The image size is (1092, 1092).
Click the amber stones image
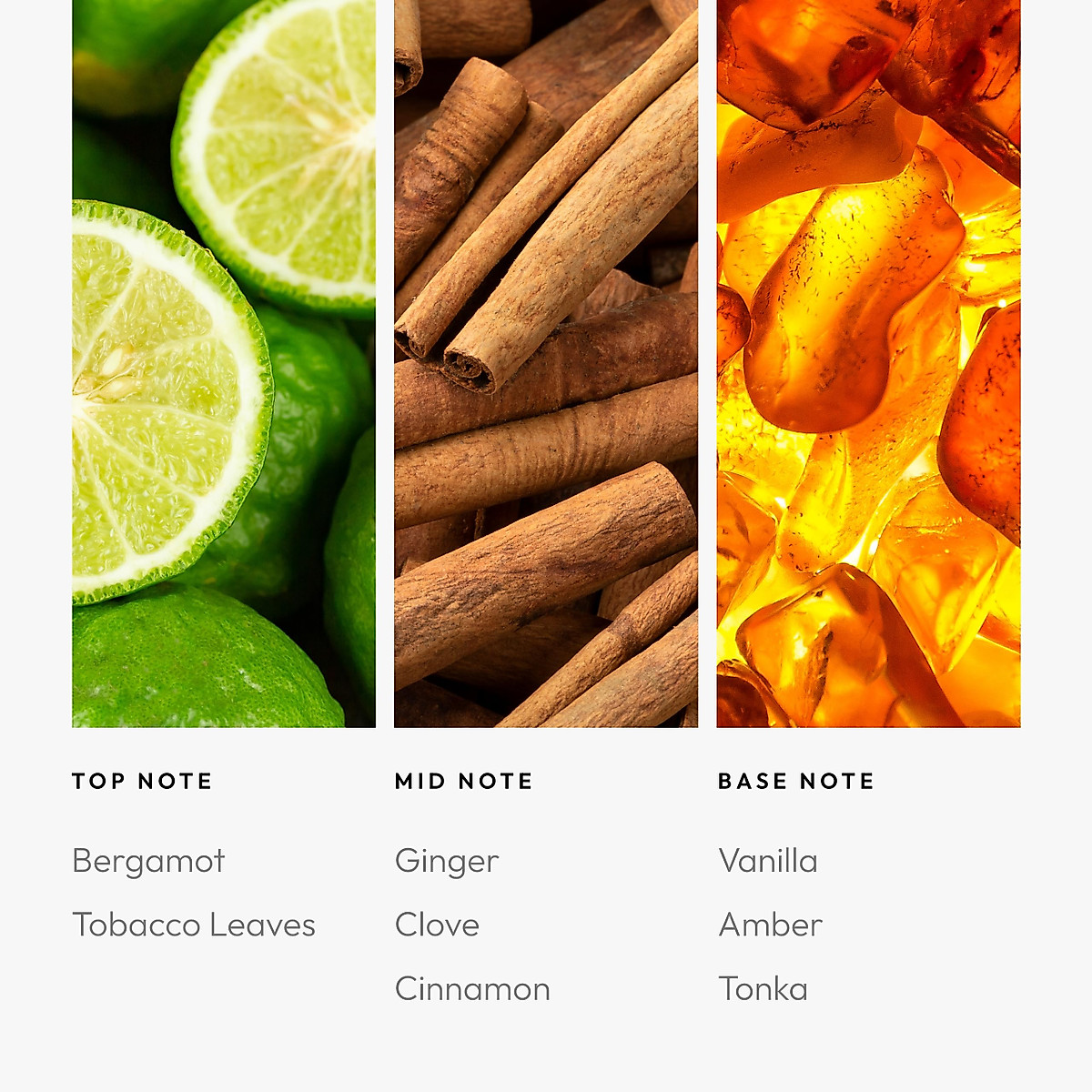pyautogui.click(x=868, y=363)
